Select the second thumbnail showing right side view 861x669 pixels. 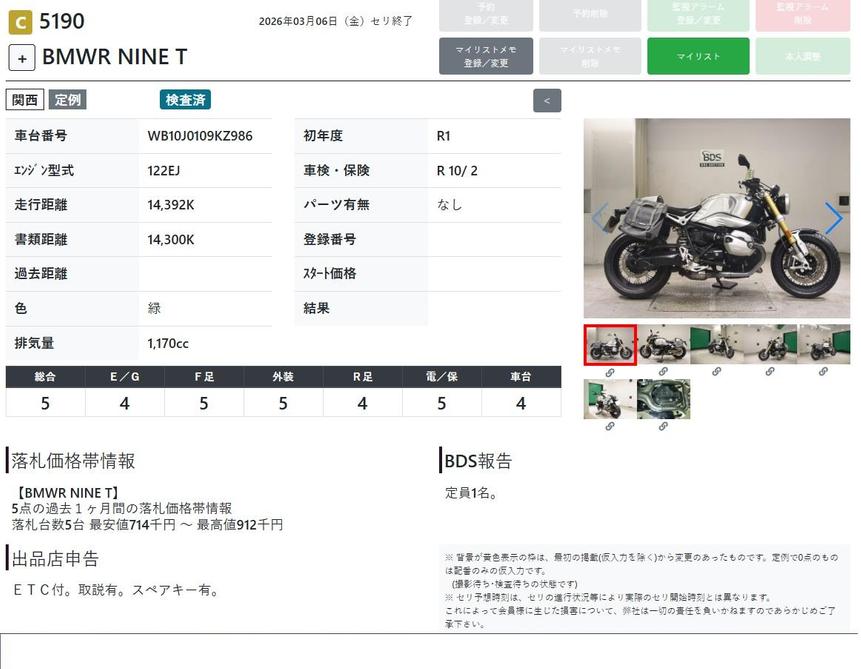(663, 344)
